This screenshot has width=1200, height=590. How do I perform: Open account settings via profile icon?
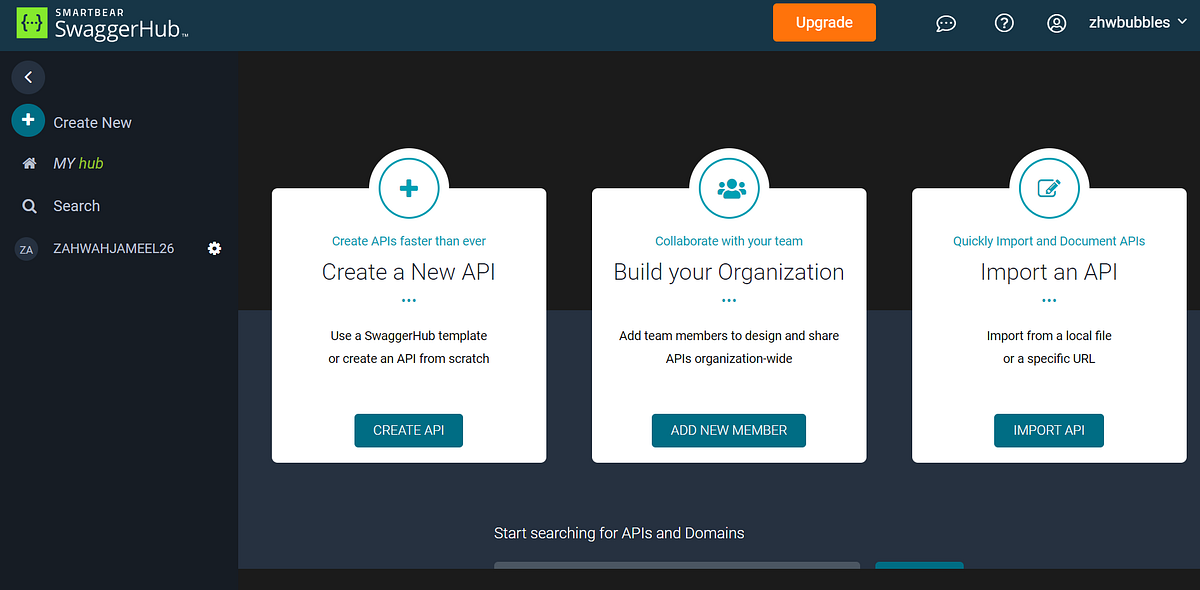1056,22
